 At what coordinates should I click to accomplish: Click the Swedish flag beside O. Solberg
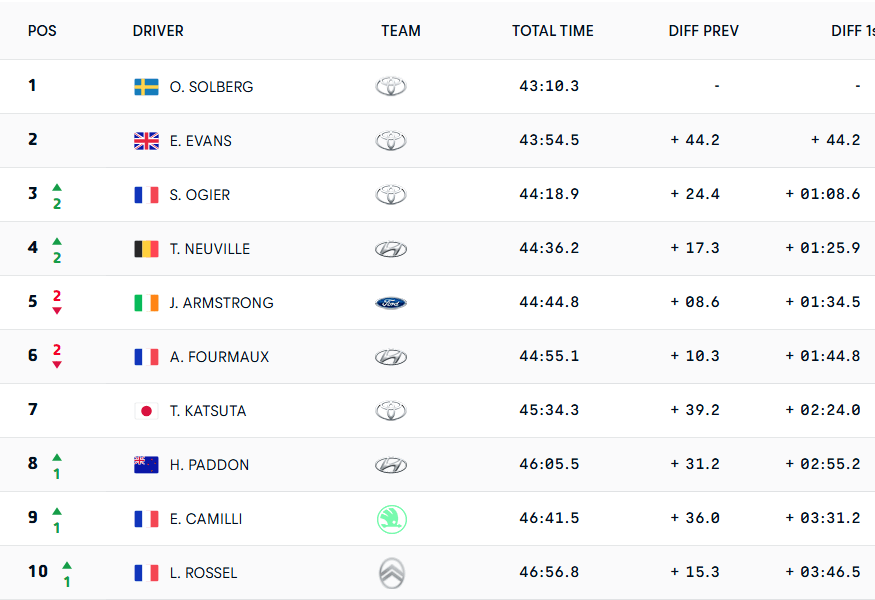pyautogui.click(x=146, y=87)
